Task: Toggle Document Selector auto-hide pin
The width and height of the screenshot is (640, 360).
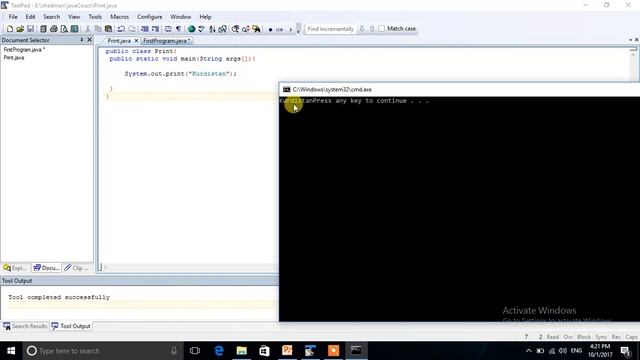Action: point(82,40)
